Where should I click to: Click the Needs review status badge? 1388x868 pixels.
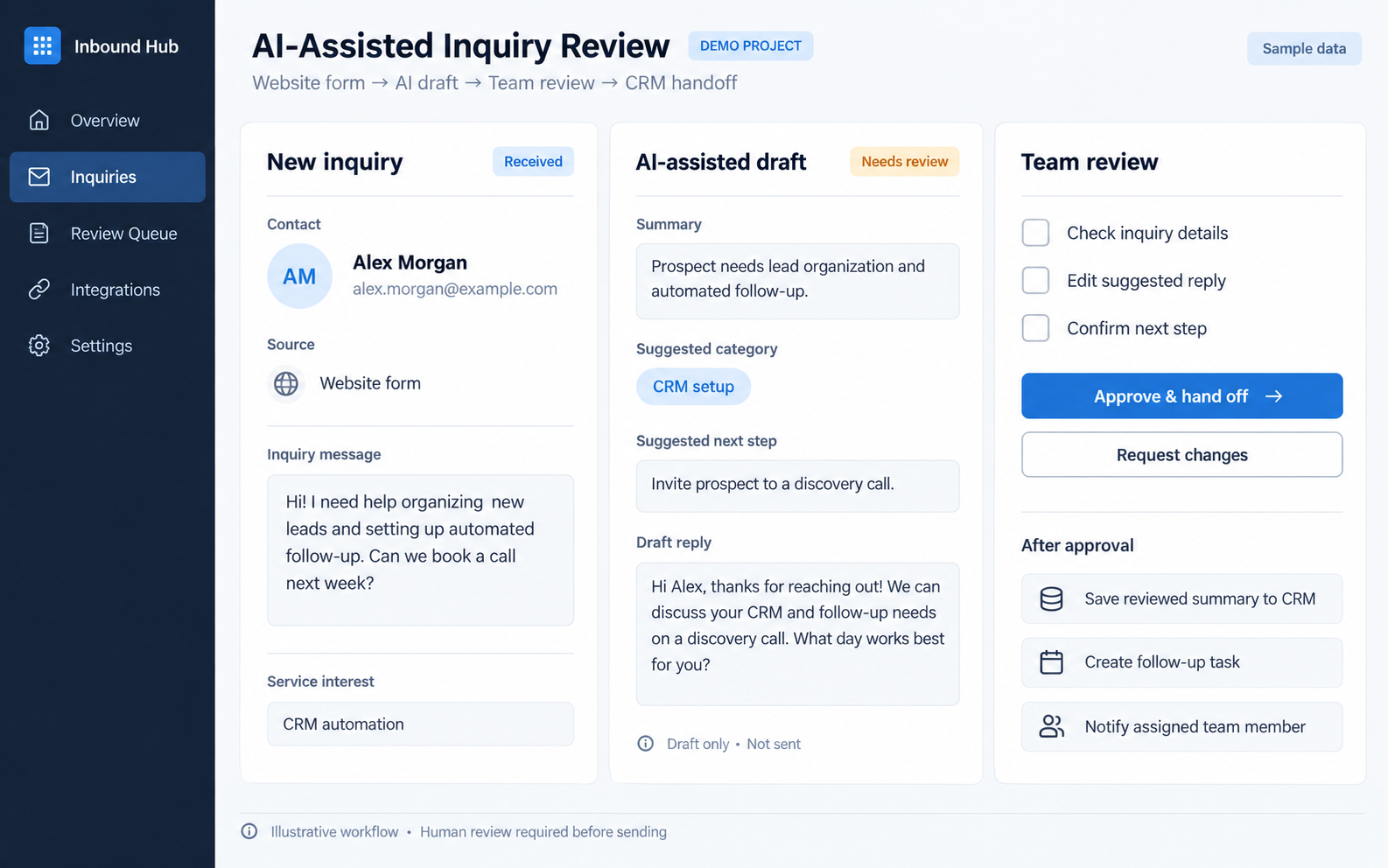click(904, 162)
